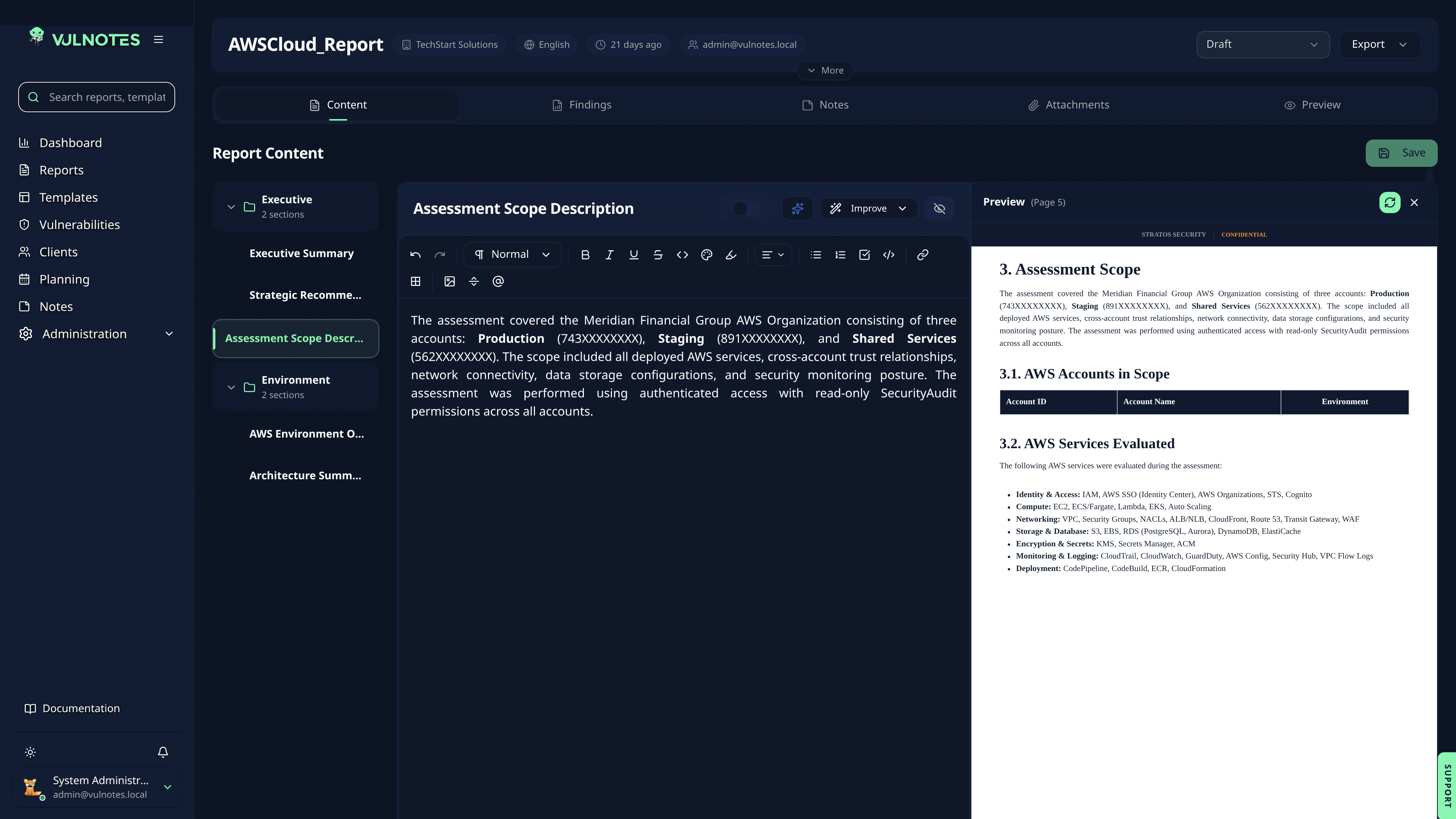This screenshot has width=1456, height=819.
Task: Toggle italic formatting
Action: [x=609, y=254]
